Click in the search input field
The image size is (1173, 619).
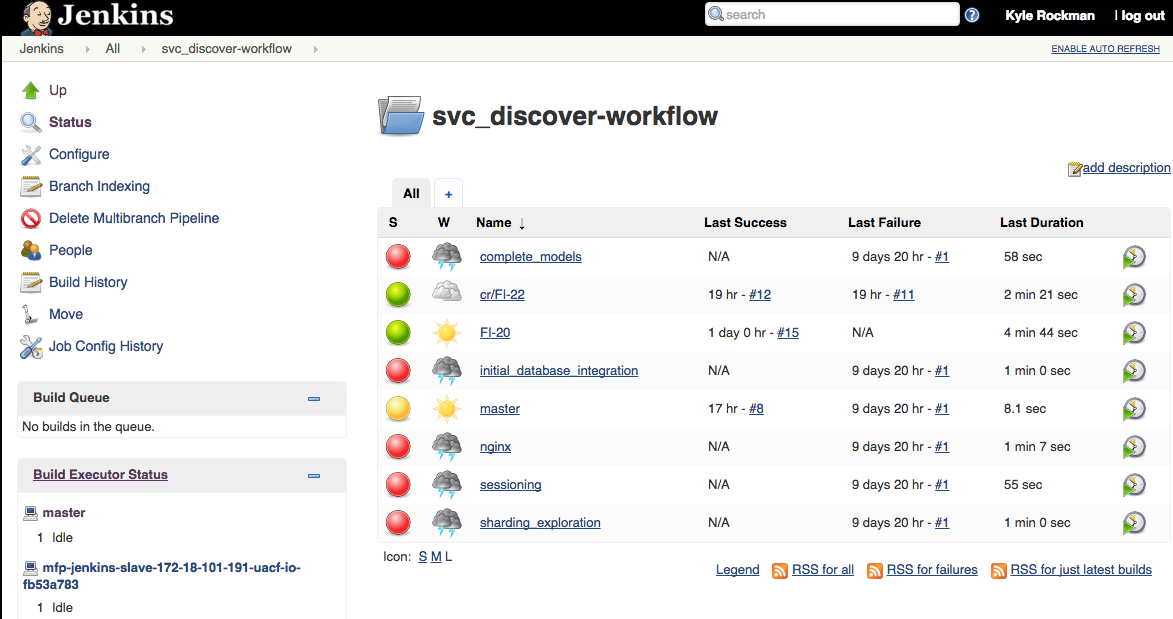(832, 14)
